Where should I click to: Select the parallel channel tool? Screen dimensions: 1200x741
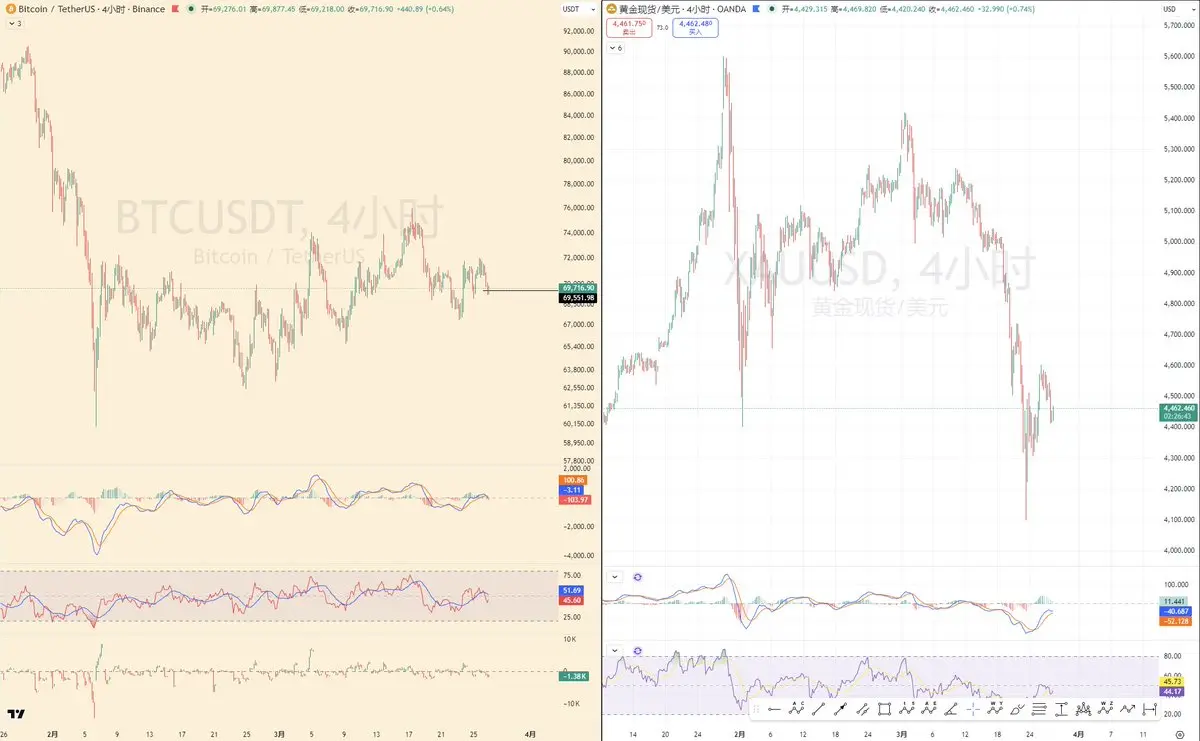863,709
